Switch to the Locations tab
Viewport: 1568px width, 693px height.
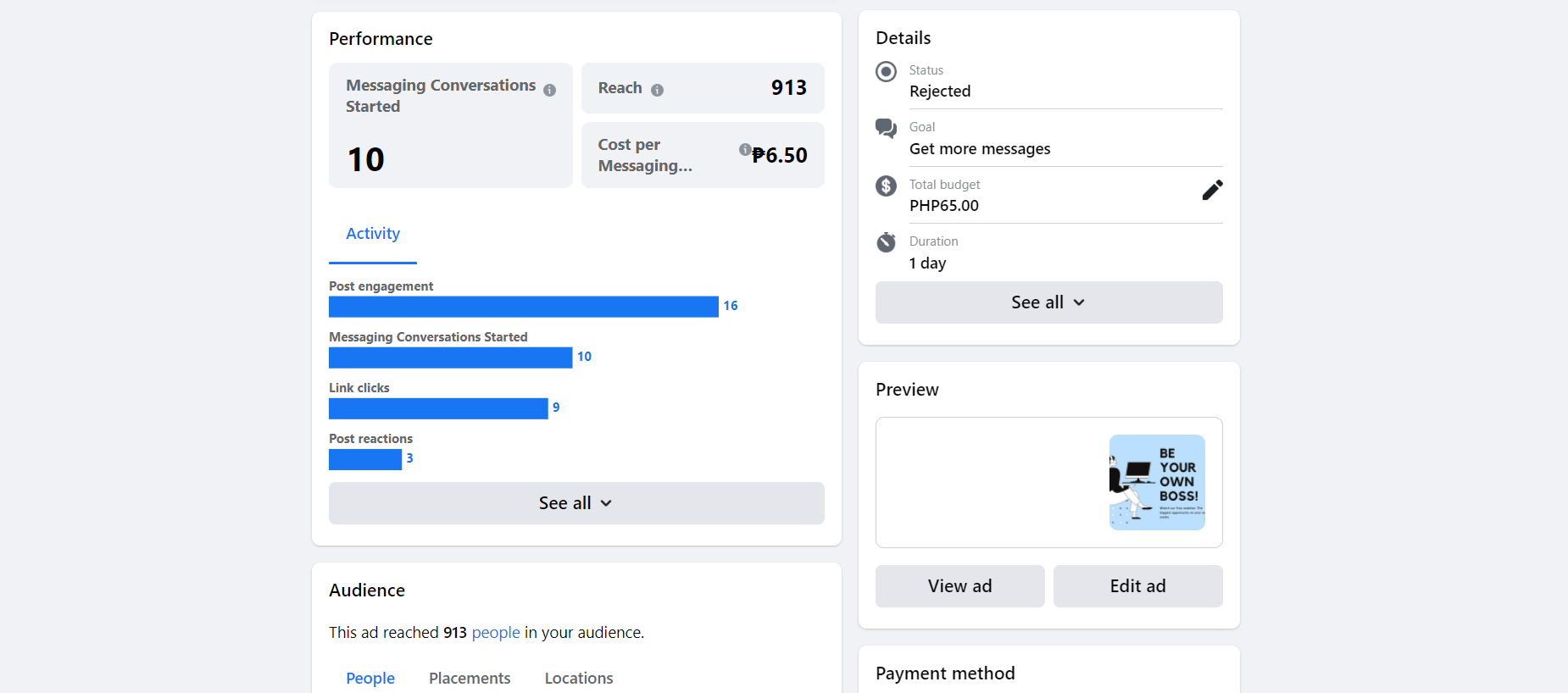(x=579, y=678)
